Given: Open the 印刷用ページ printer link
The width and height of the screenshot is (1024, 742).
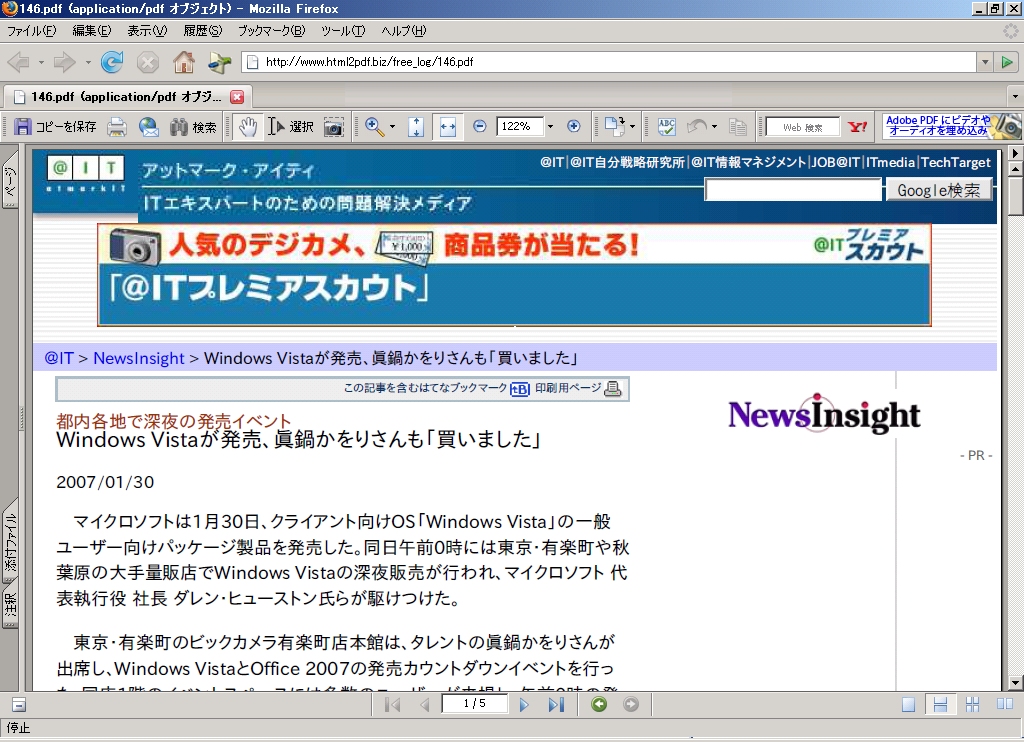Looking at the screenshot, I should pos(578,389).
